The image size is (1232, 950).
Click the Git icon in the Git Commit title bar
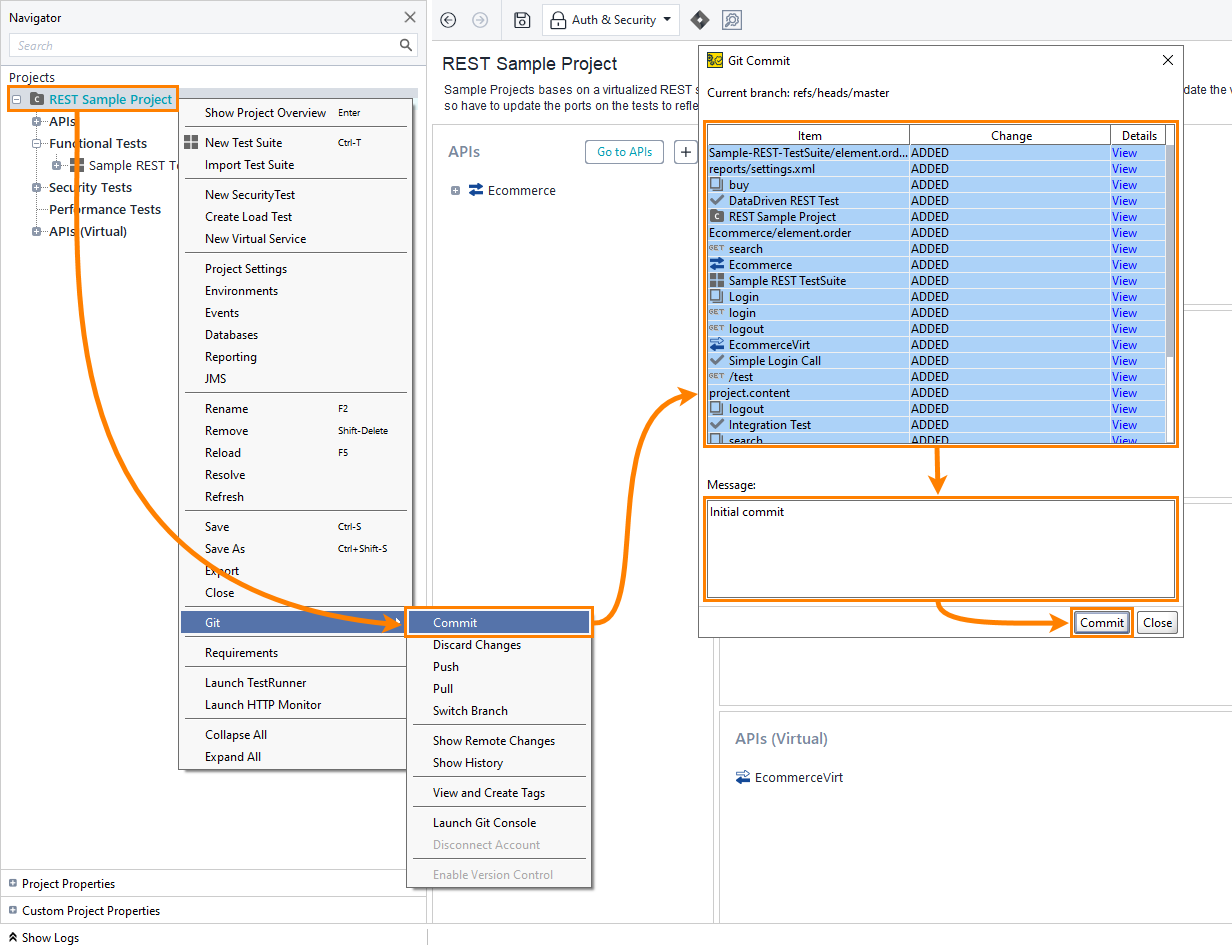714,60
